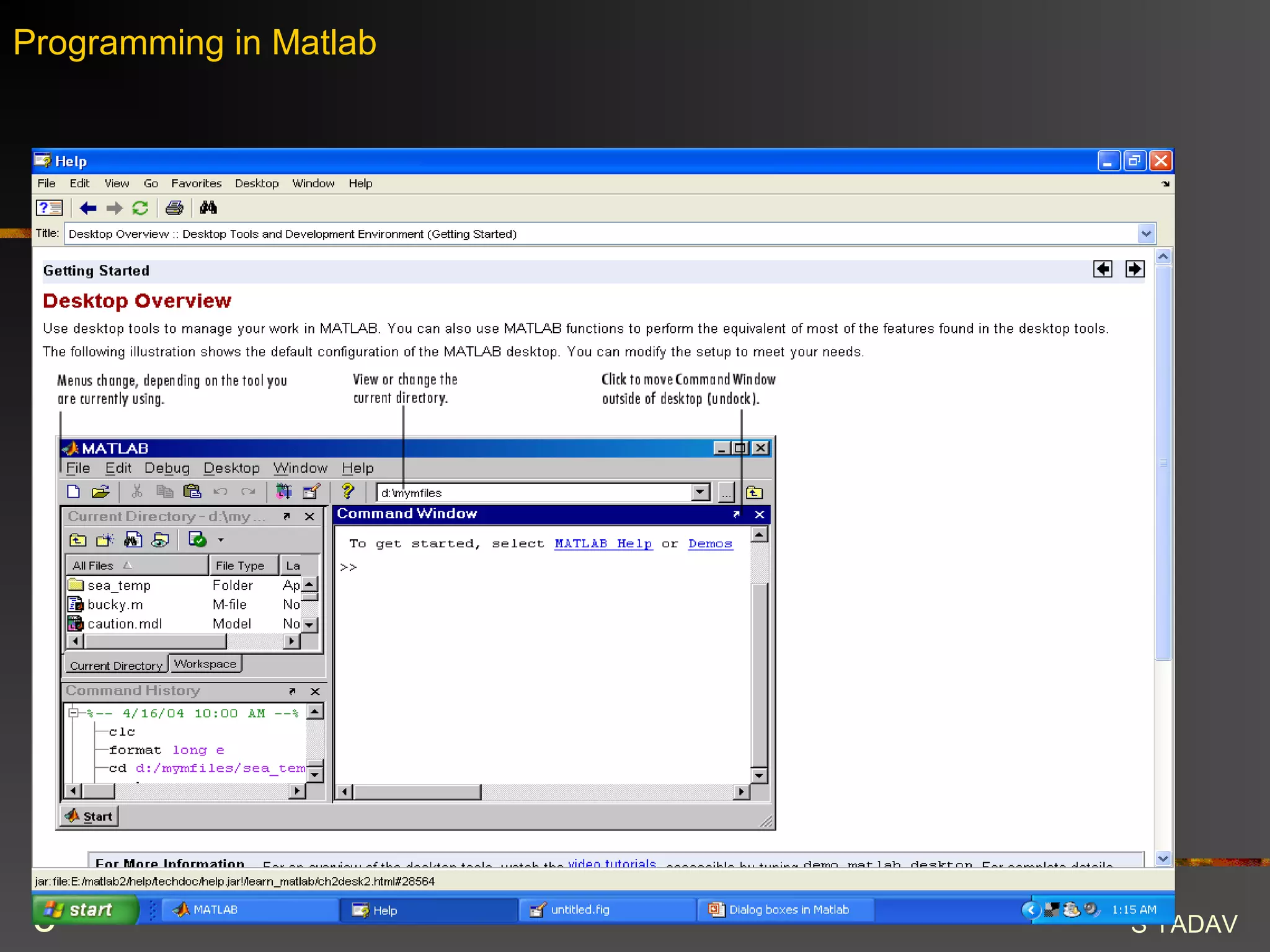
Task: Open Window menu in Help window
Action: [x=313, y=183]
